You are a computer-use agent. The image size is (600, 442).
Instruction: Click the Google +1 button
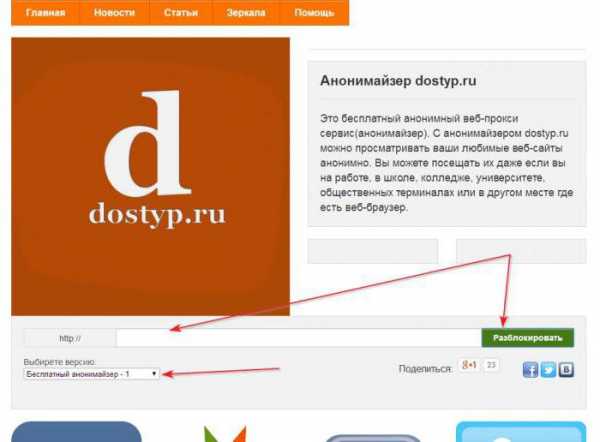(469, 365)
